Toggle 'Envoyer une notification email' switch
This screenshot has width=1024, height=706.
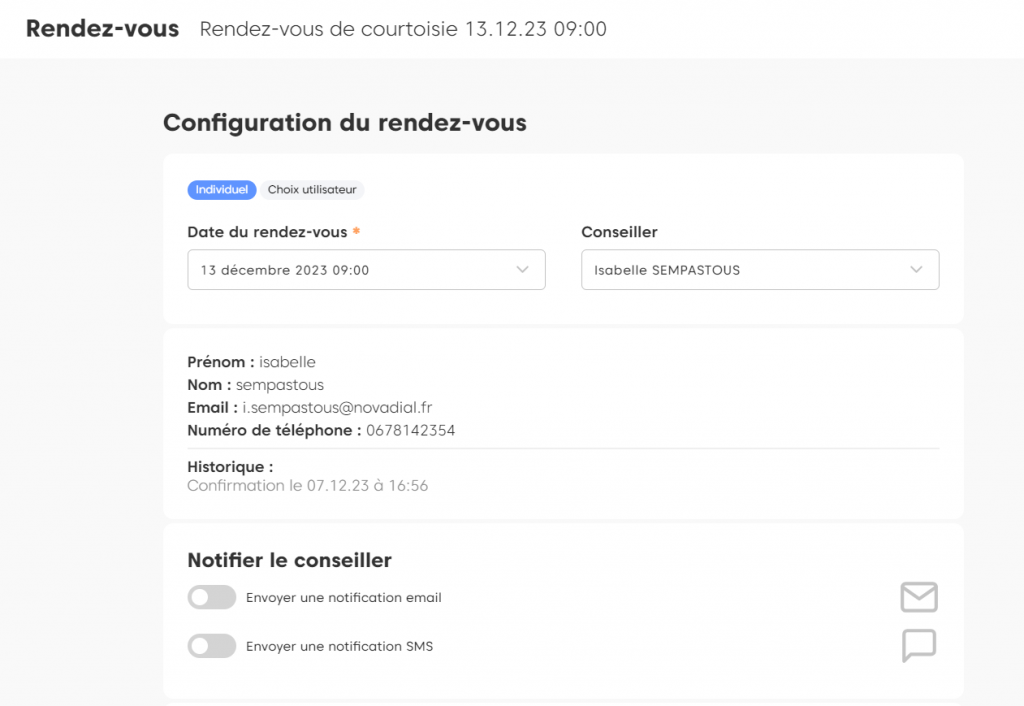pos(212,598)
